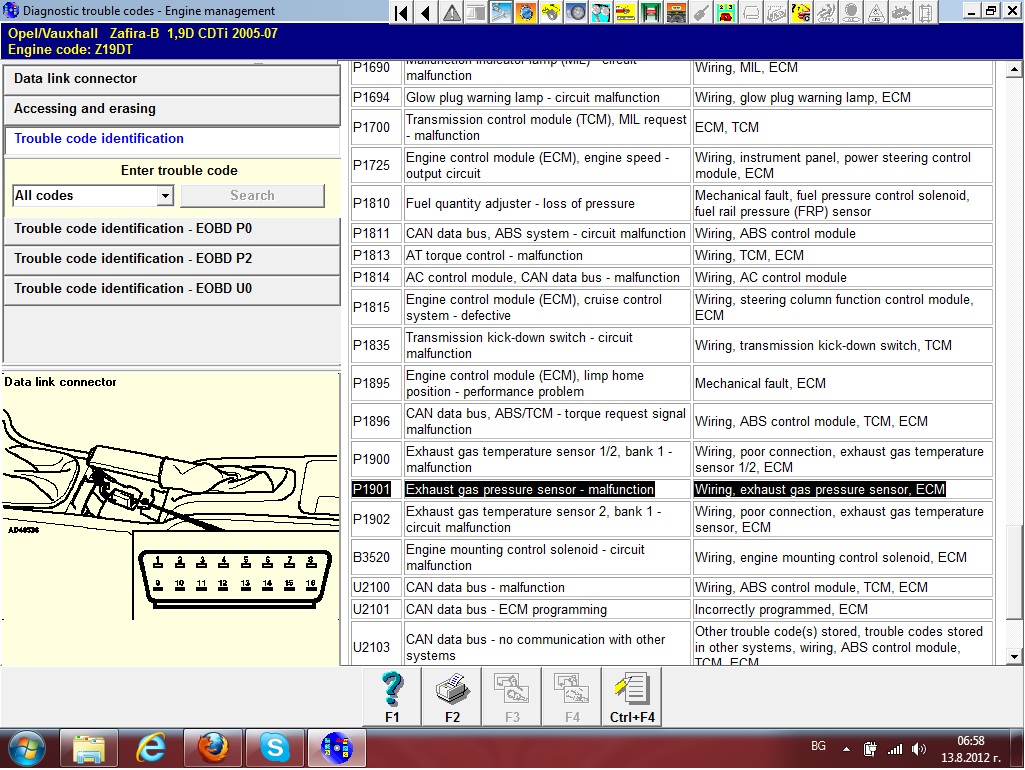This screenshot has width=1025, height=770.
Task: Open Trouble code identification - EOBD U0
Action: 172,289
